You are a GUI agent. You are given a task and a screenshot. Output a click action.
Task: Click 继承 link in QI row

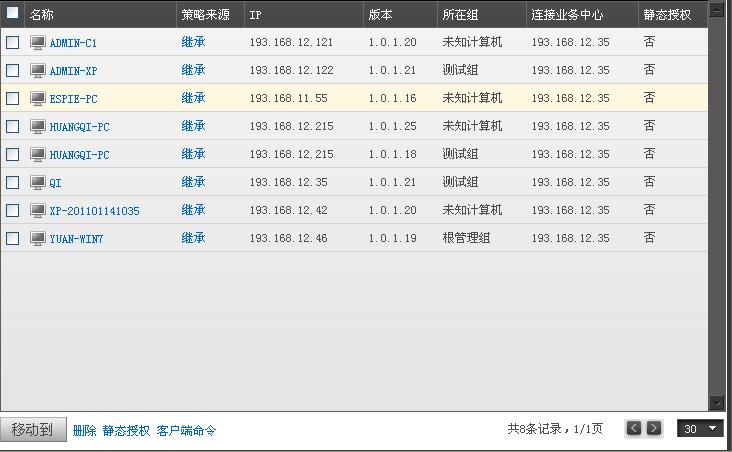point(193,182)
